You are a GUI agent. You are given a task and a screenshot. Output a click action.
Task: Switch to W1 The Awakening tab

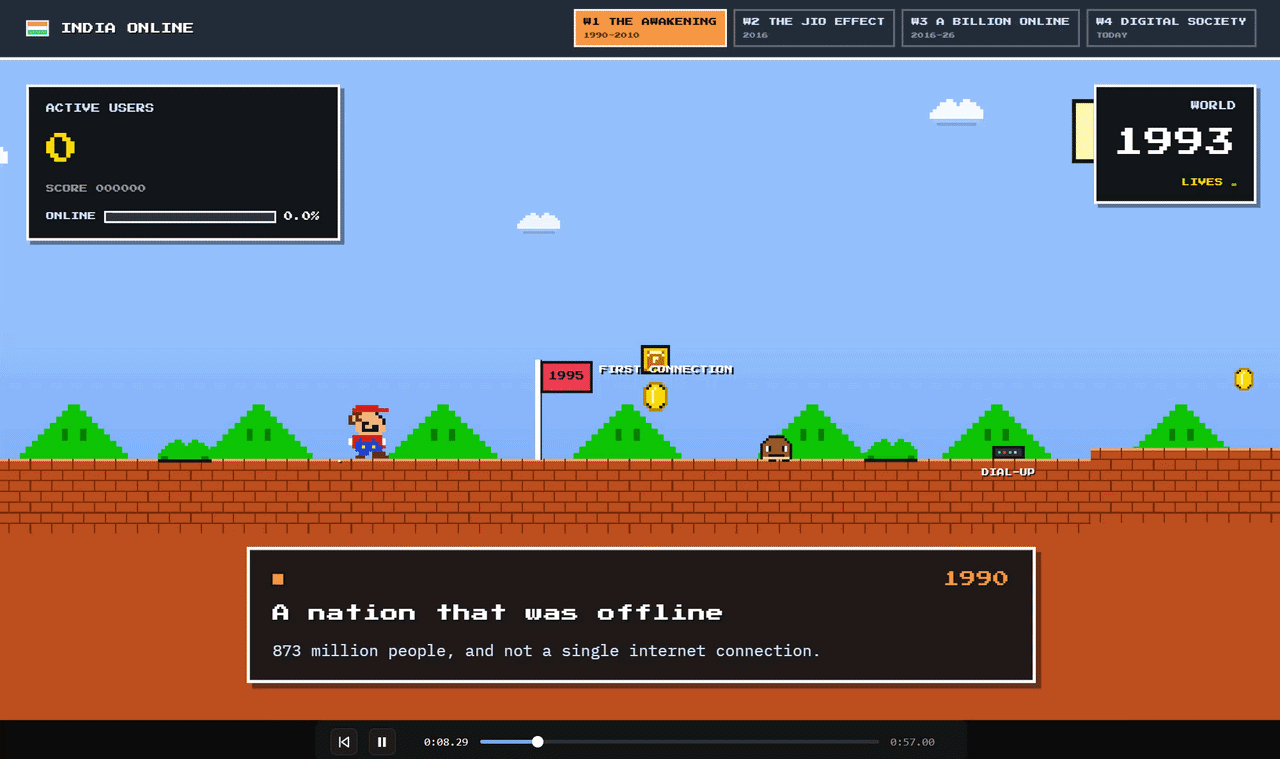(x=650, y=28)
